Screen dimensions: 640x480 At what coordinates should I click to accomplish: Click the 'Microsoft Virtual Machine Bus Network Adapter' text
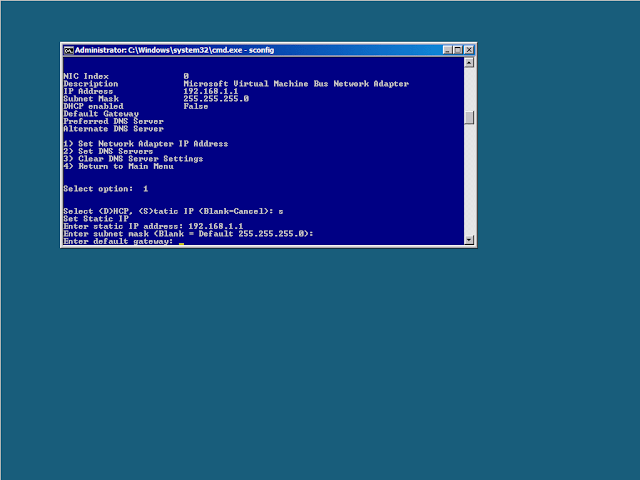click(x=295, y=83)
